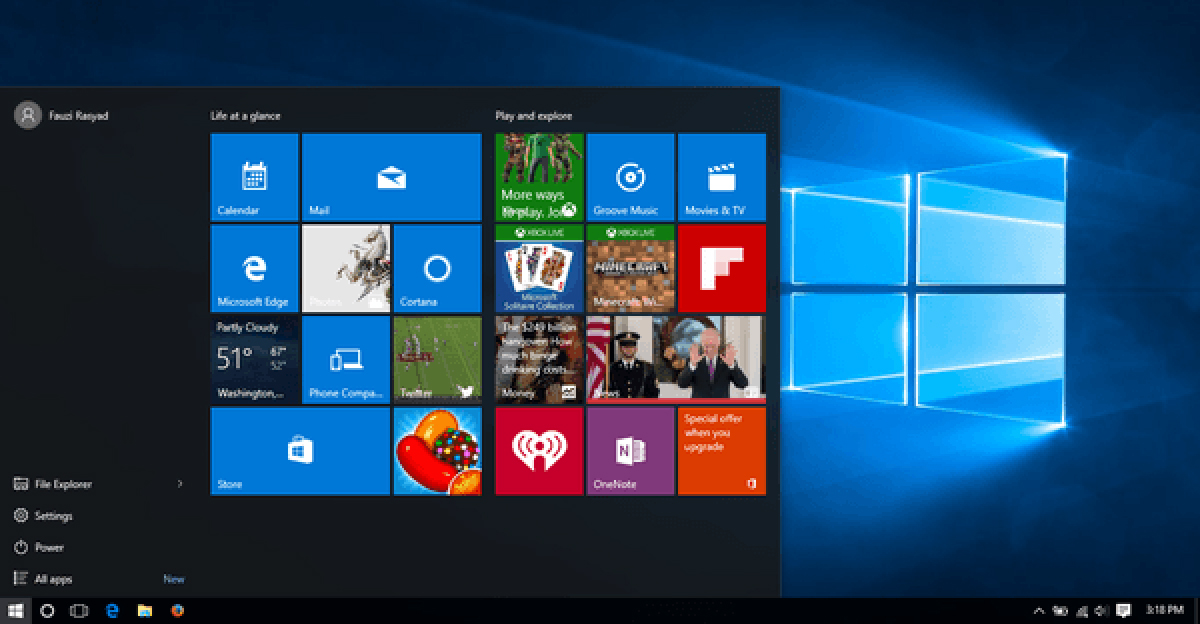The height and width of the screenshot is (624, 1200).
Task: Launch the Minecraft tile
Action: (x=630, y=268)
